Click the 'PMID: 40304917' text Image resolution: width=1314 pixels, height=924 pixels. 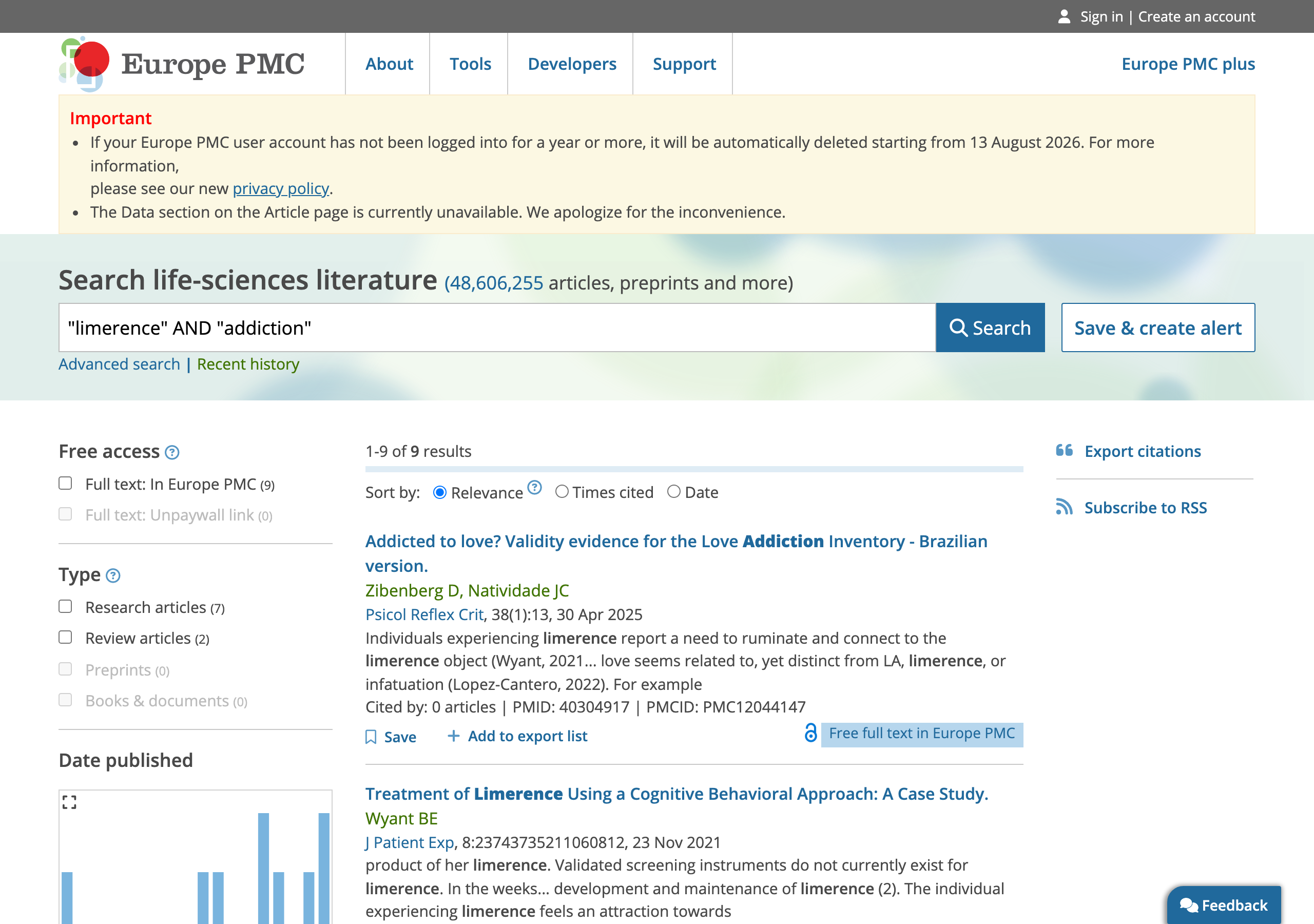point(571,707)
